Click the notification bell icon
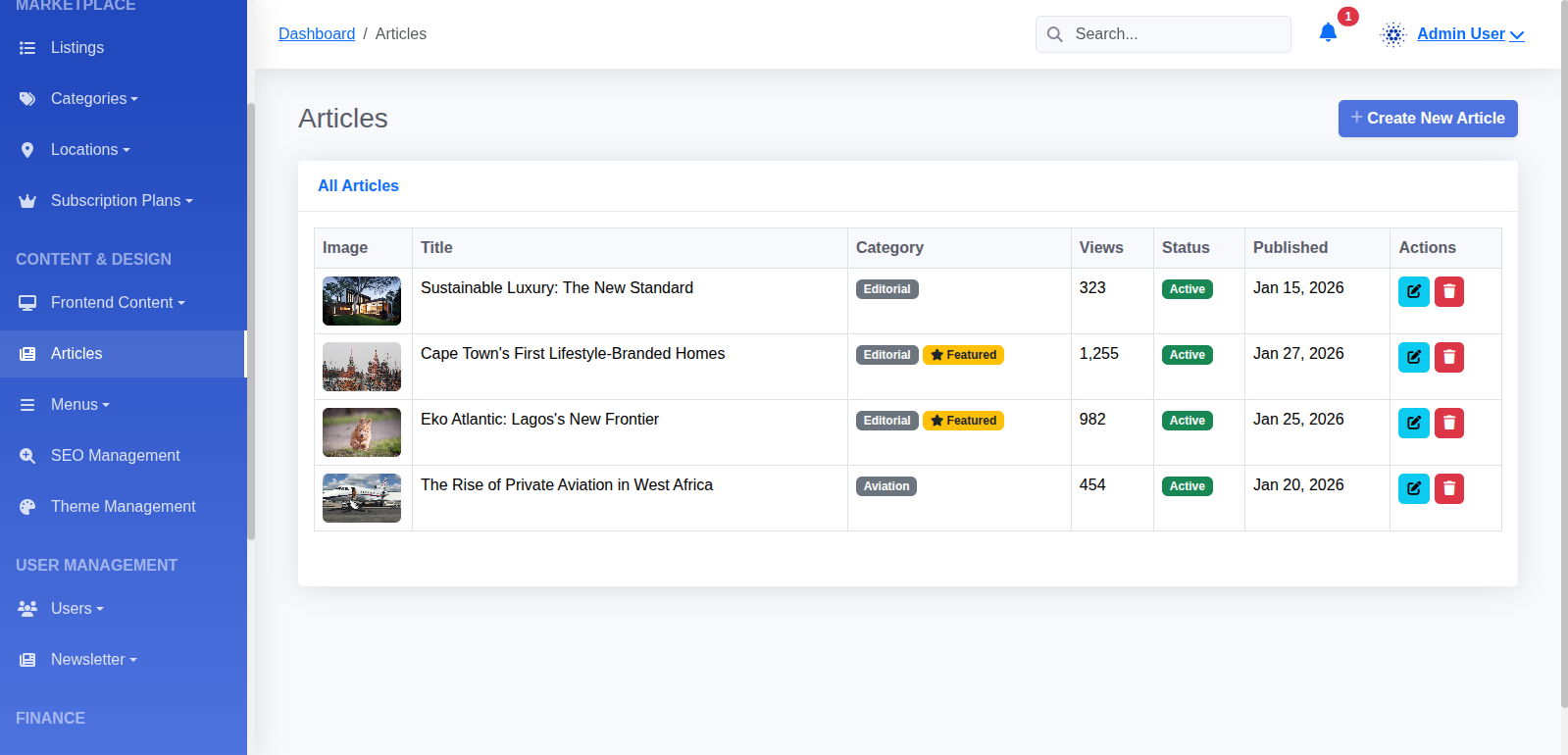 [x=1328, y=33]
